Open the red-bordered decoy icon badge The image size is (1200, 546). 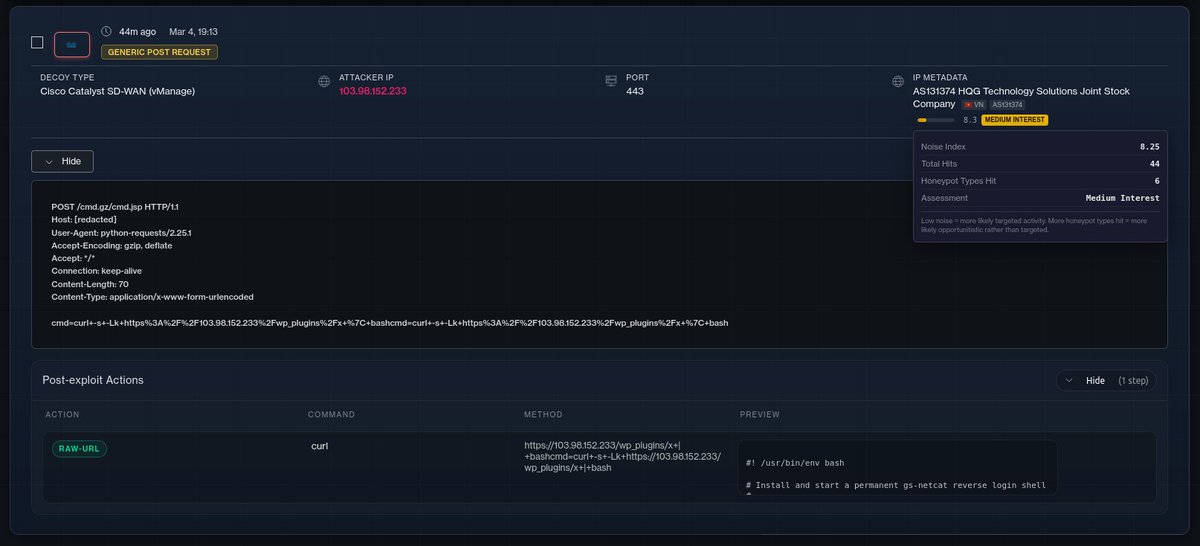[72, 45]
